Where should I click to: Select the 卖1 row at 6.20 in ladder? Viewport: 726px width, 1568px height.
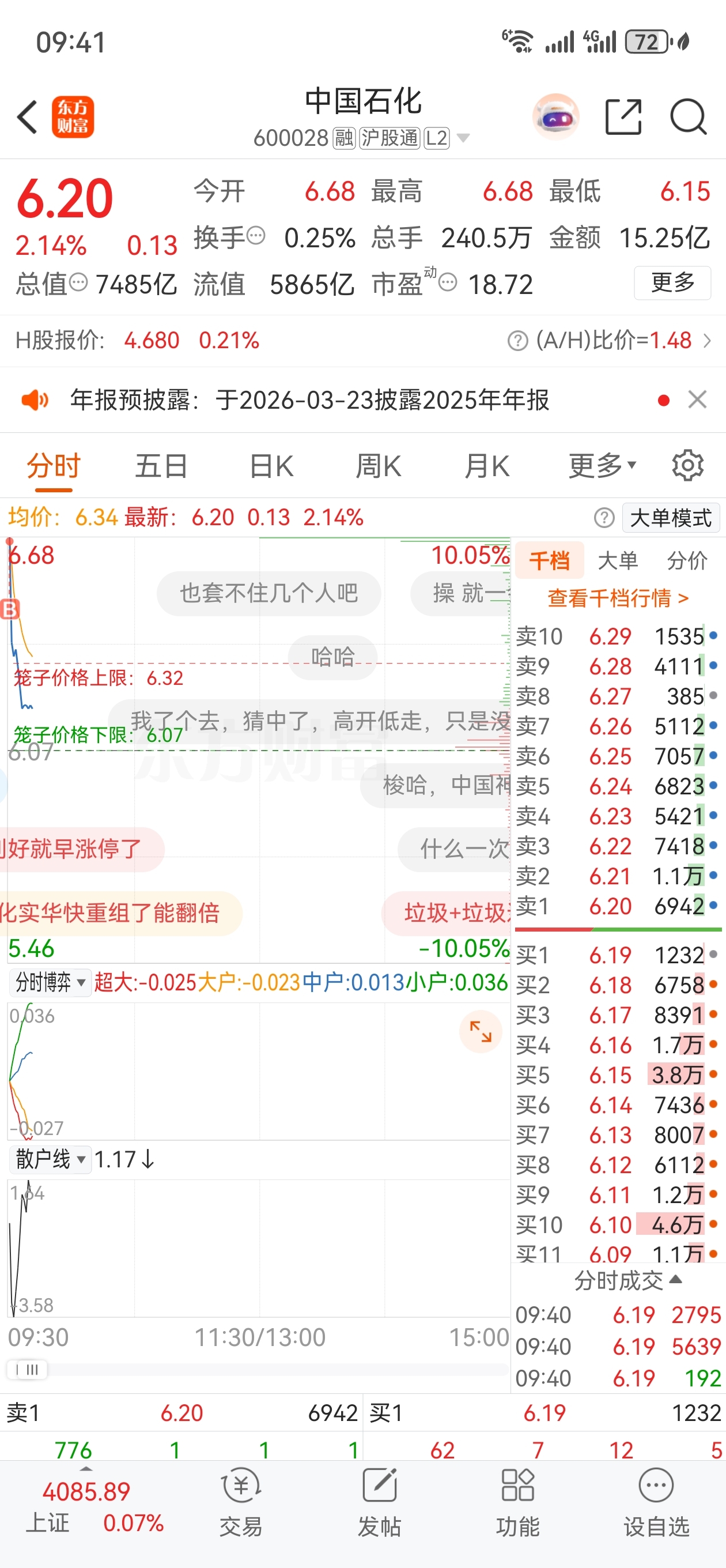(x=617, y=906)
